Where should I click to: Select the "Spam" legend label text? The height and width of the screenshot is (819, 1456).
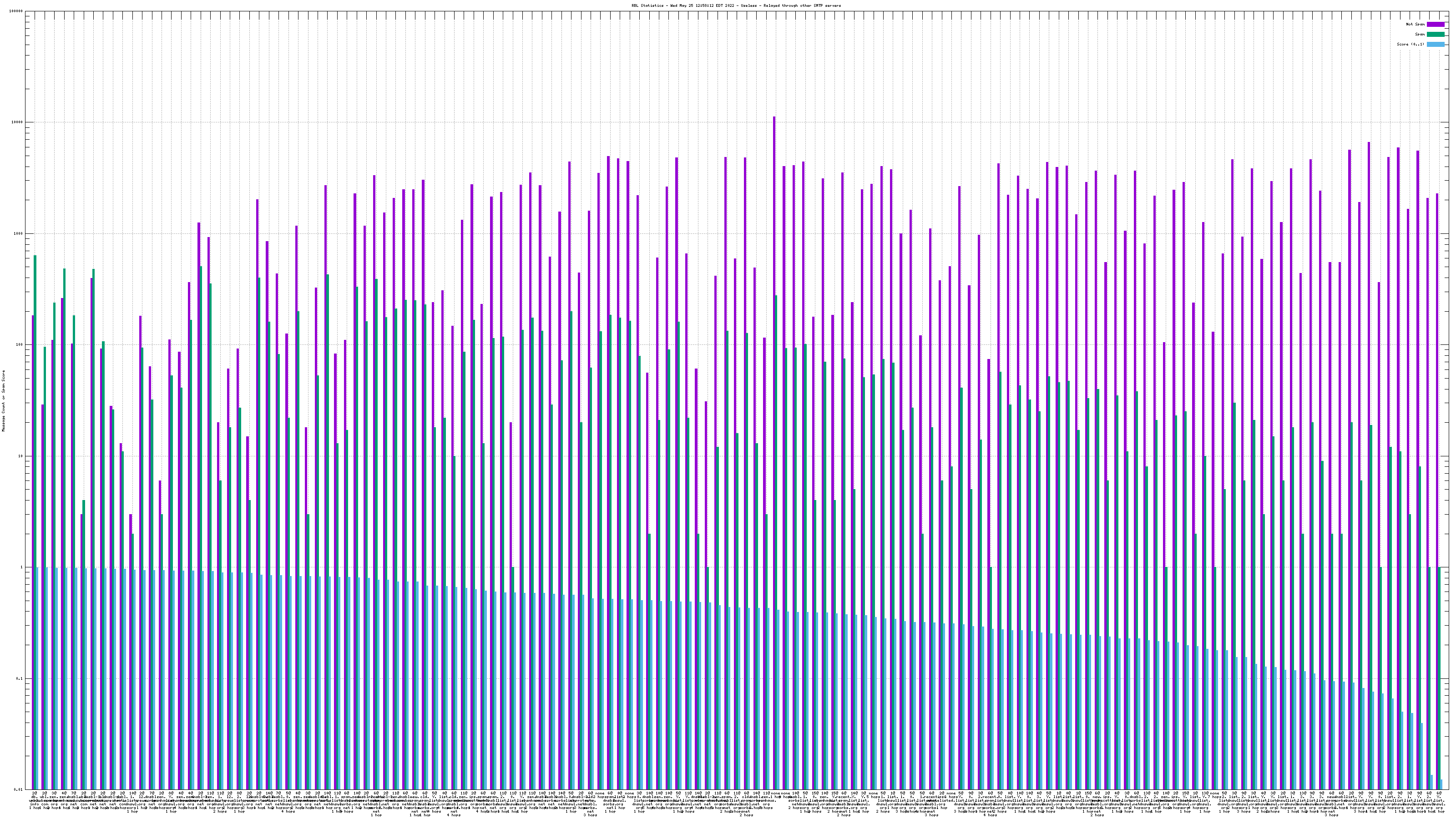(1420, 35)
